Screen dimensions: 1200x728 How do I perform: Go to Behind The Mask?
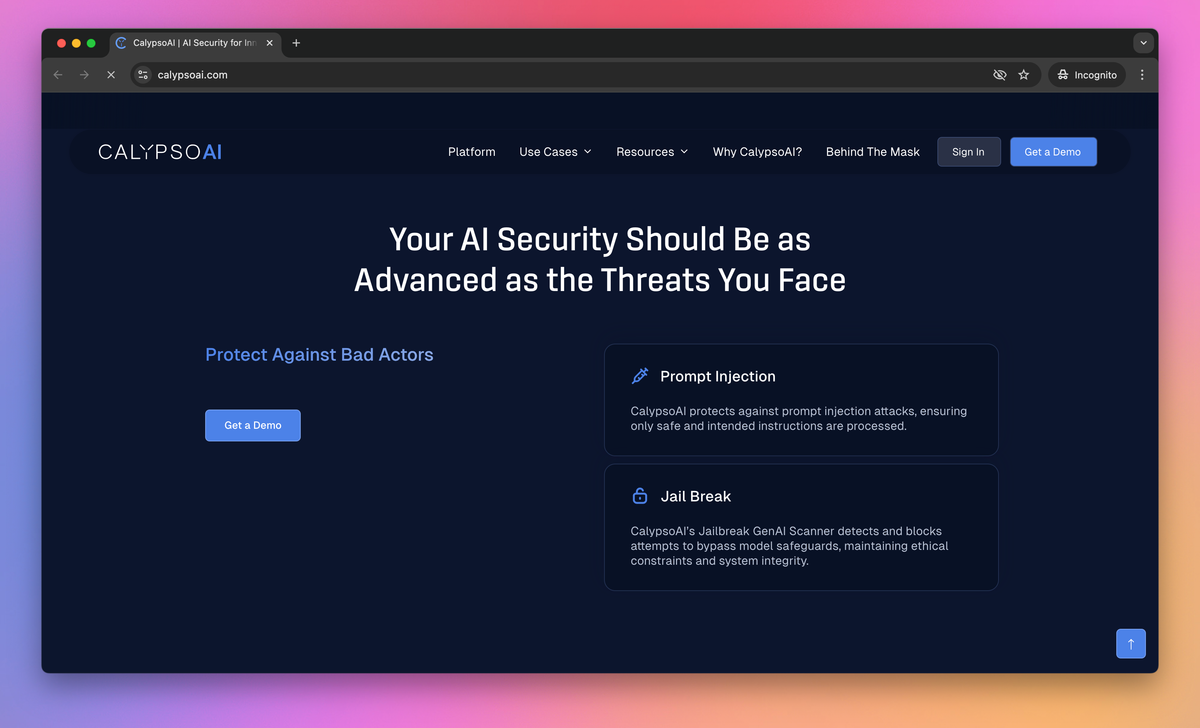[x=873, y=152]
